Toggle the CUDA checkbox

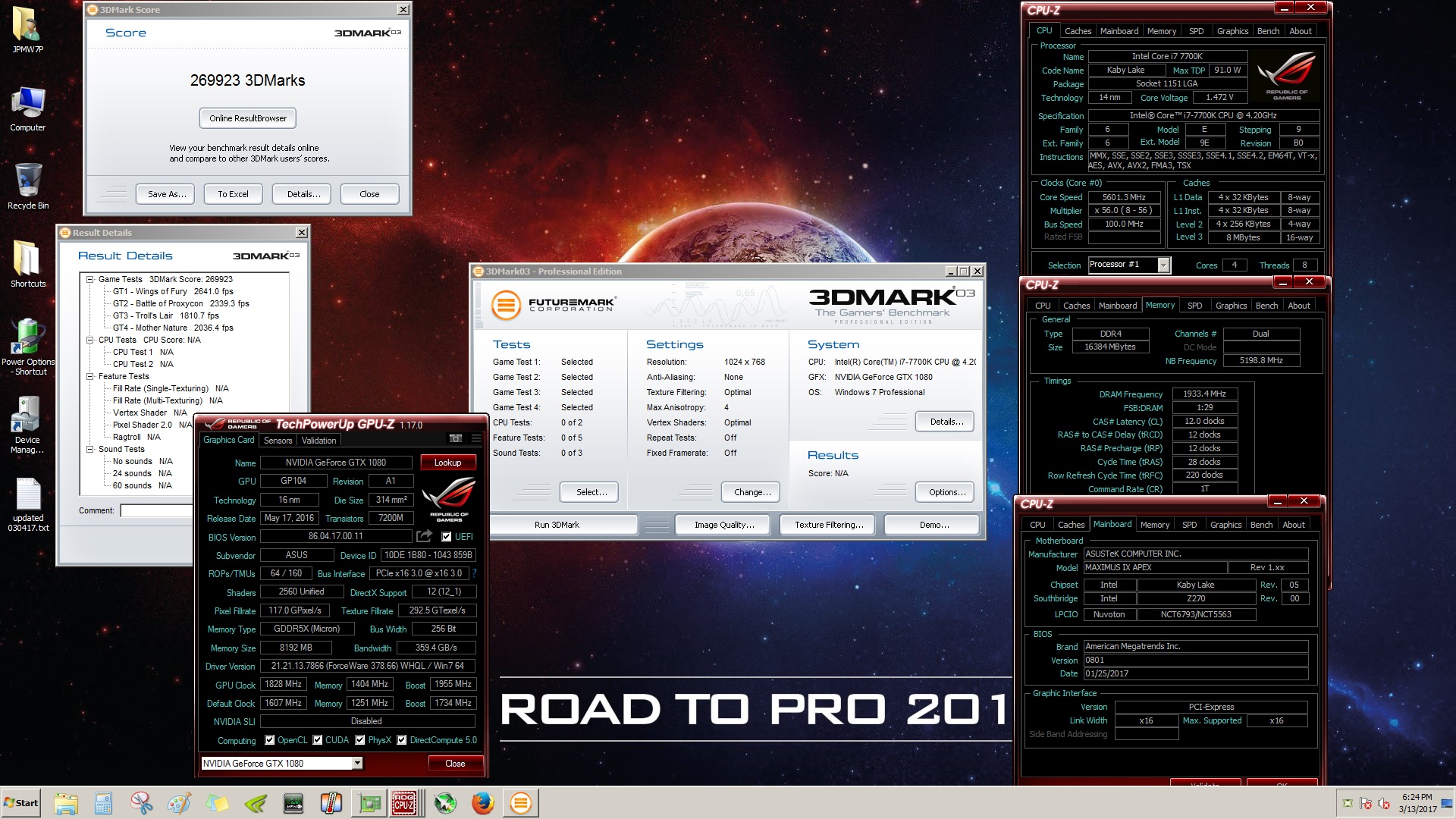pos(318,740)
